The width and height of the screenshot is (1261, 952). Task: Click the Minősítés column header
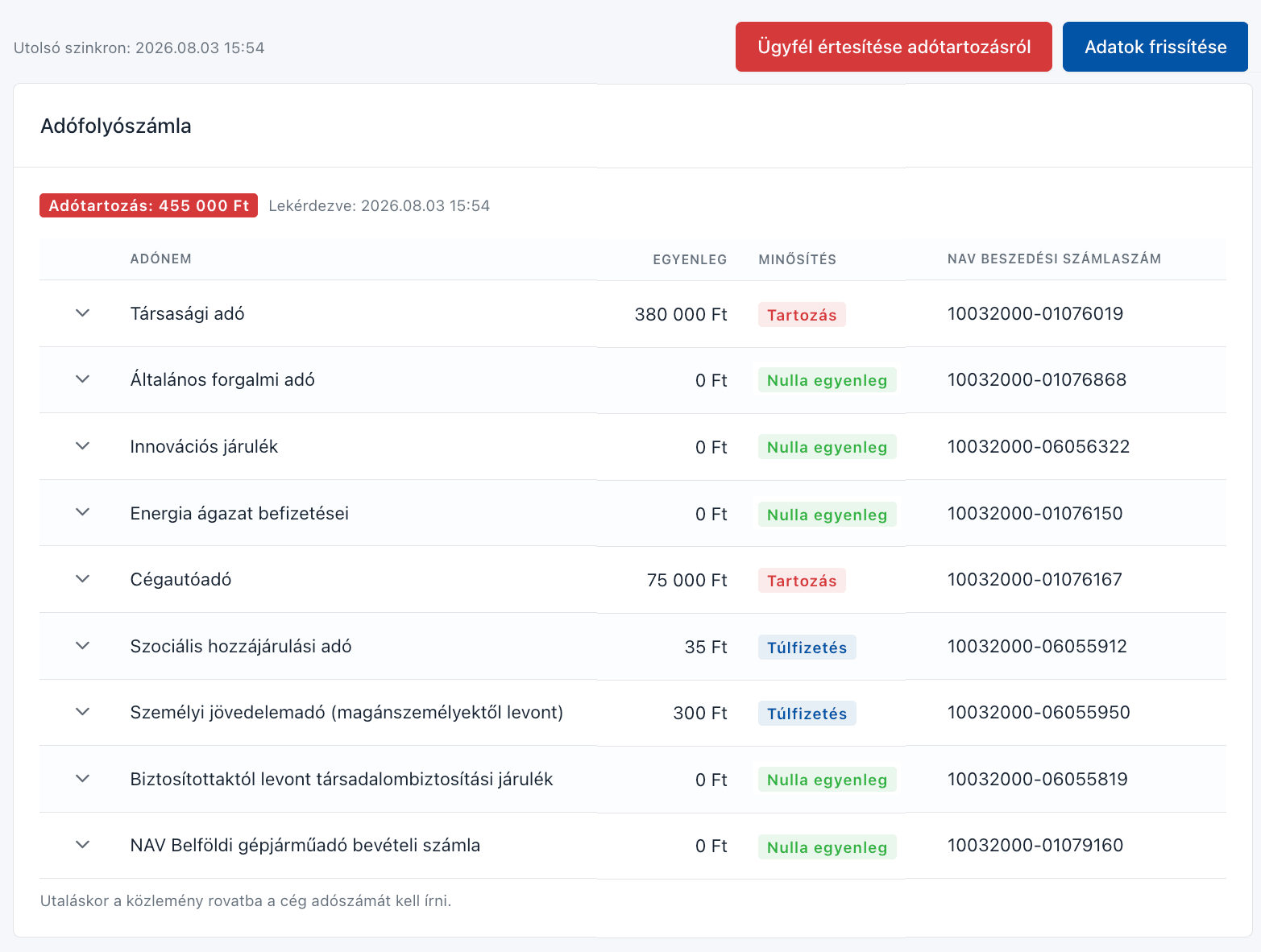coord(798,259)
